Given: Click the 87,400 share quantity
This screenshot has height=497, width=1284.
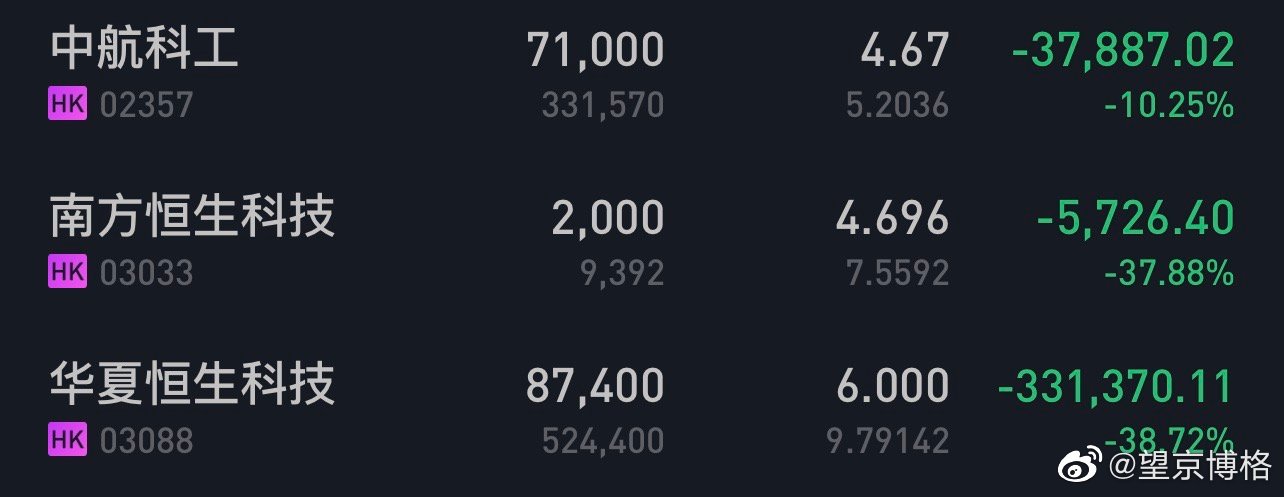Looking at the screenshot, I should pyautogui.click(x=595, y=386).
